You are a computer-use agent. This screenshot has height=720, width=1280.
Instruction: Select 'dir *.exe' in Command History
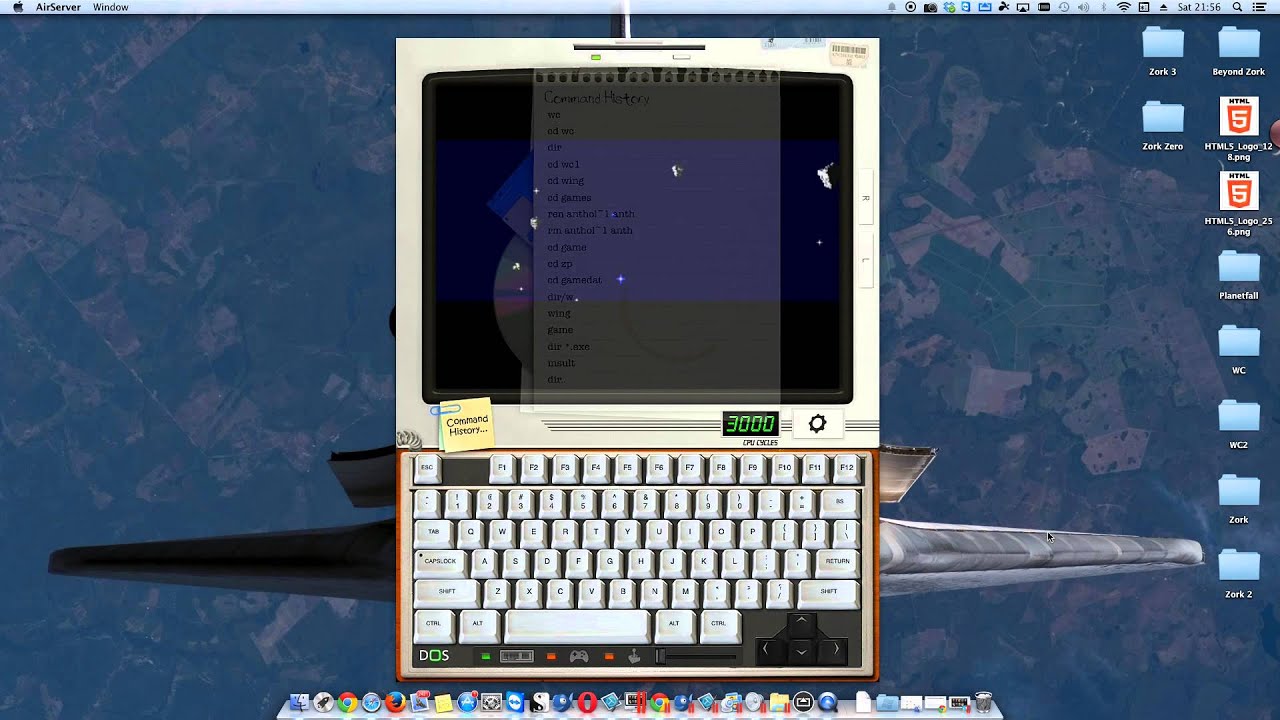coord(569,346)
